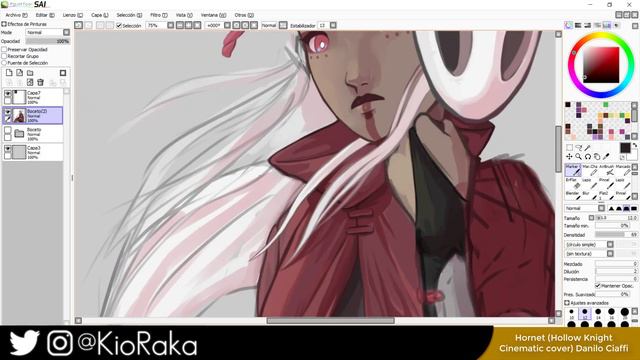Open the Archivo menu

click(16, 15)
